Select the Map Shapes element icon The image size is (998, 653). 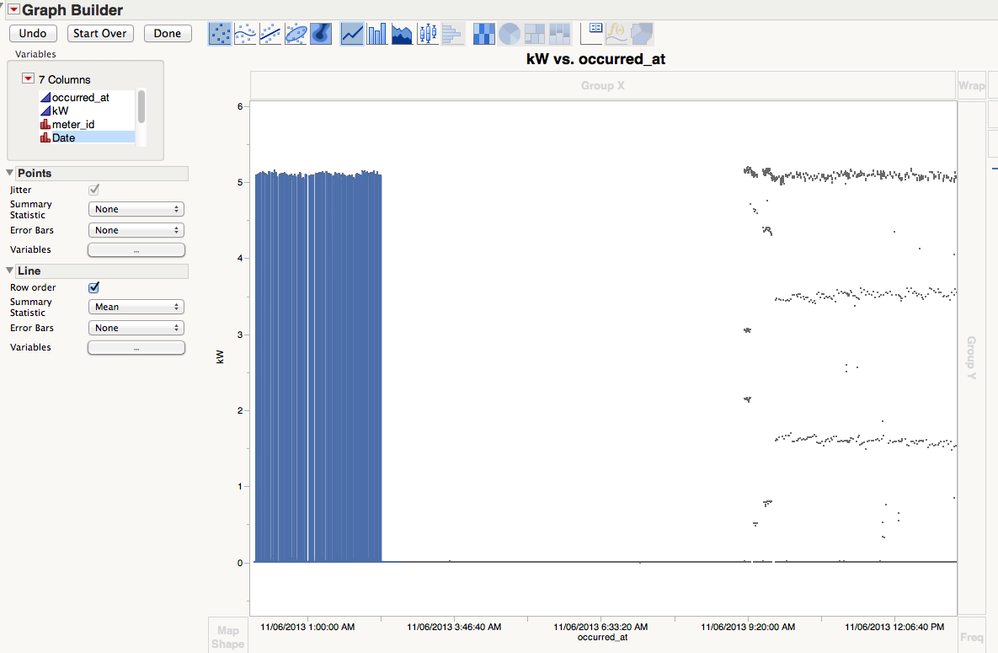pyautogui.click(x=642, y=34)
